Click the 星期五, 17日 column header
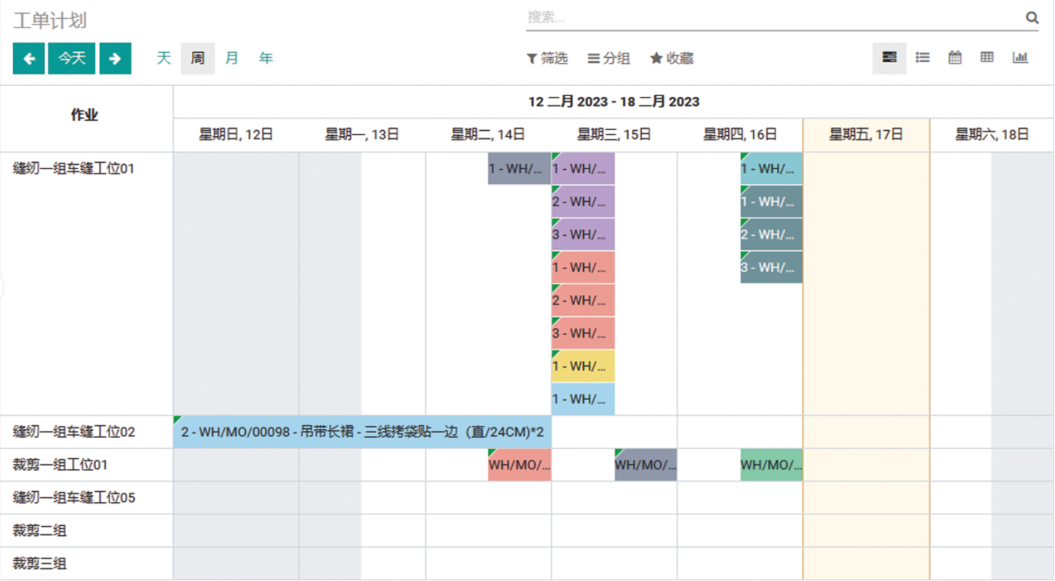This screenshot has height=581, width=1055. 866,135
